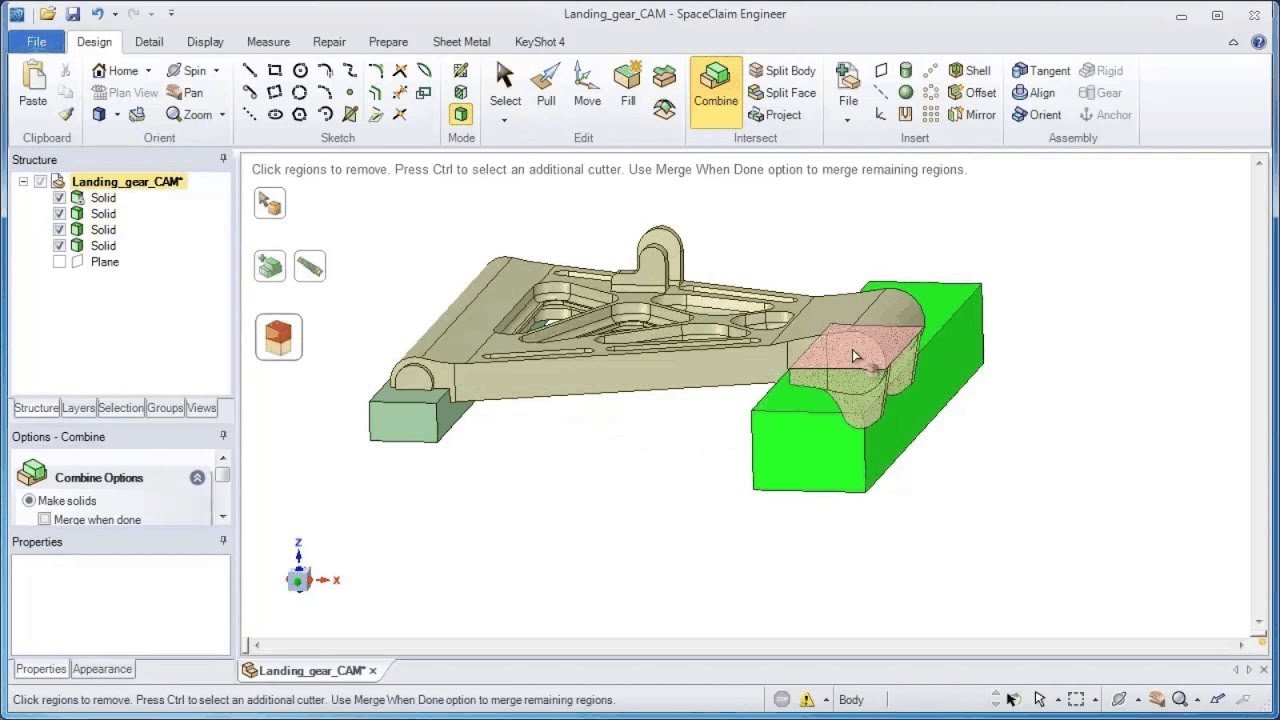Click the Offset tool
Screen dimensions: 1280x720
click(x=971, y=93)
